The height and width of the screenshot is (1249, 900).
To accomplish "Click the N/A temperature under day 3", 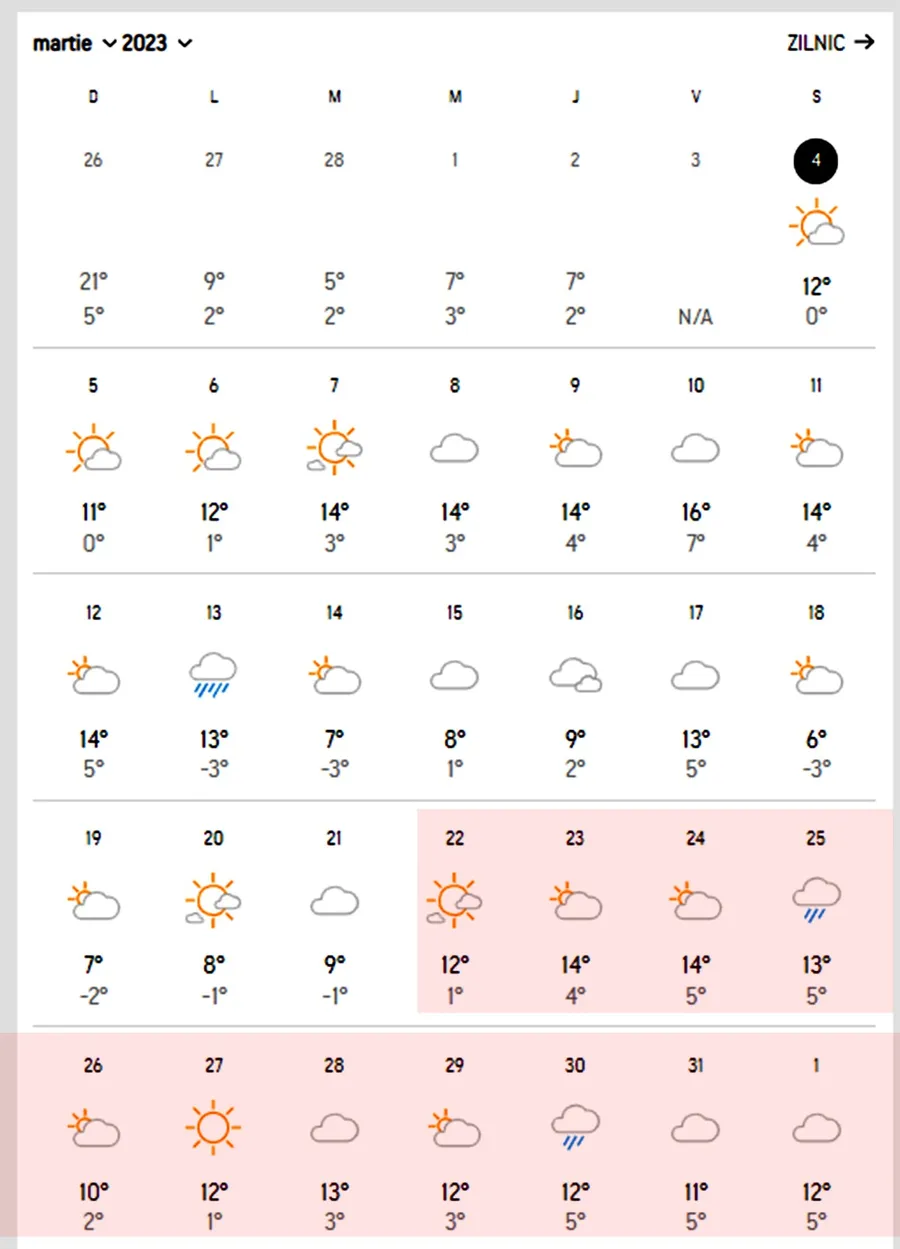I will pyautogui.click(x=695, y=317).
